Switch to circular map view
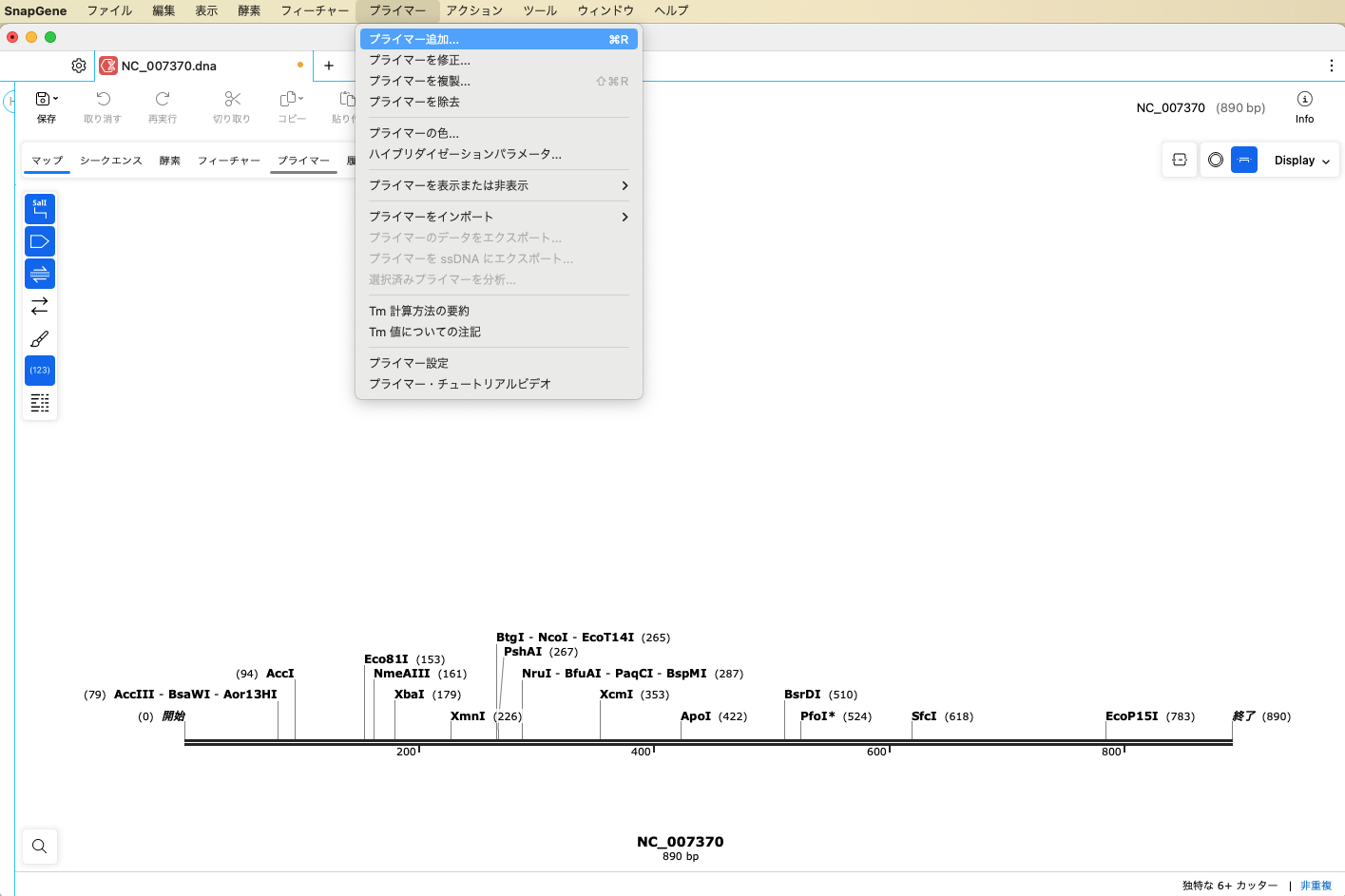 pyautogui.click(x=1215, y=160)
